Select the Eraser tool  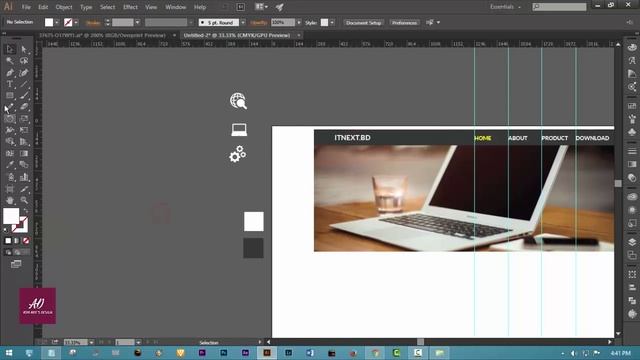[x=24, y=107]
